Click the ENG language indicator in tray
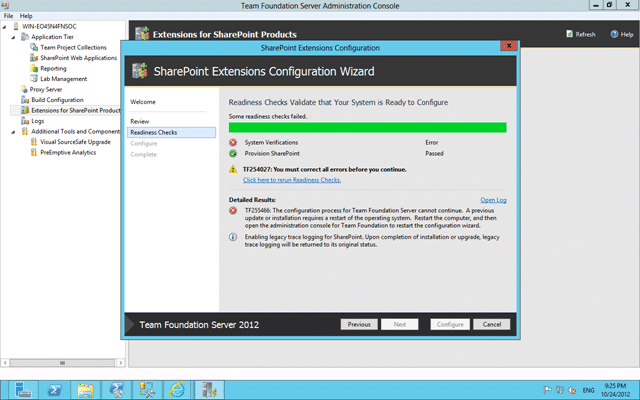 (x=588, y=390)
